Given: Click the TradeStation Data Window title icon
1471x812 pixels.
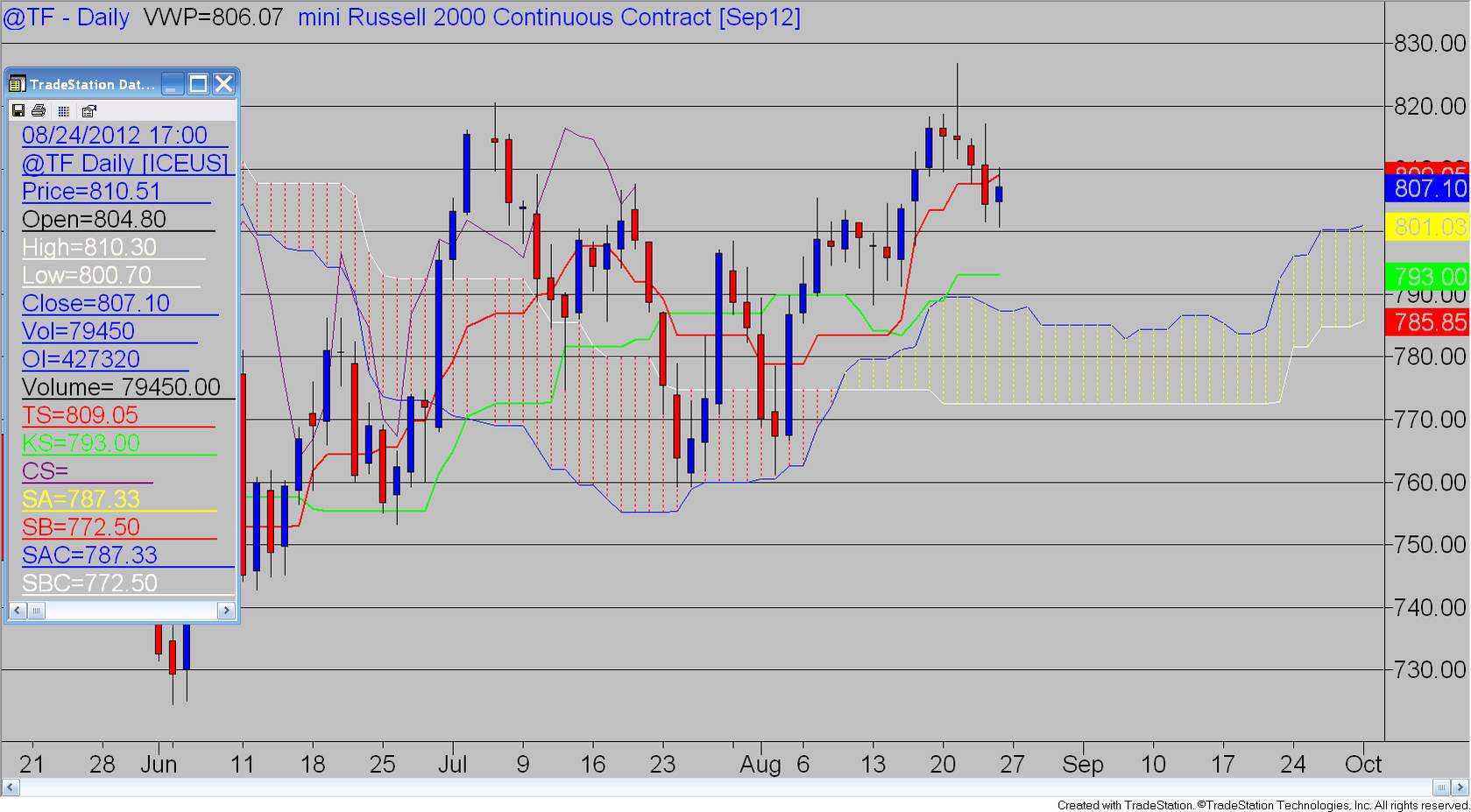Looking at the screenshot, I should click(x=17, y=84).
